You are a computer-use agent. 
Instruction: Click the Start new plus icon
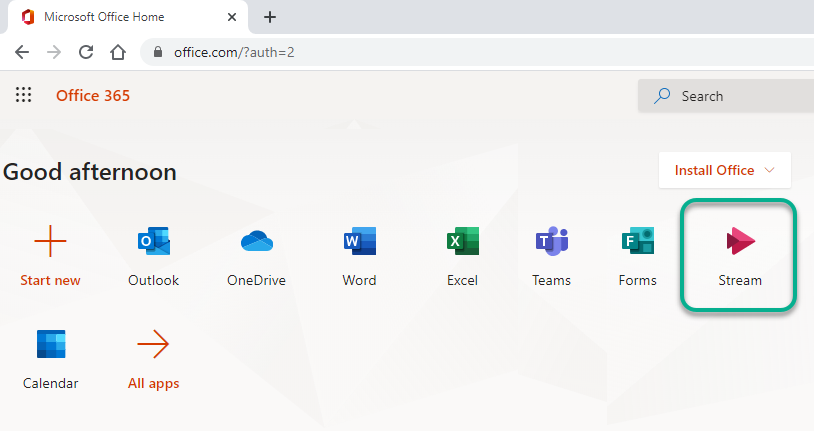[50, 241]
